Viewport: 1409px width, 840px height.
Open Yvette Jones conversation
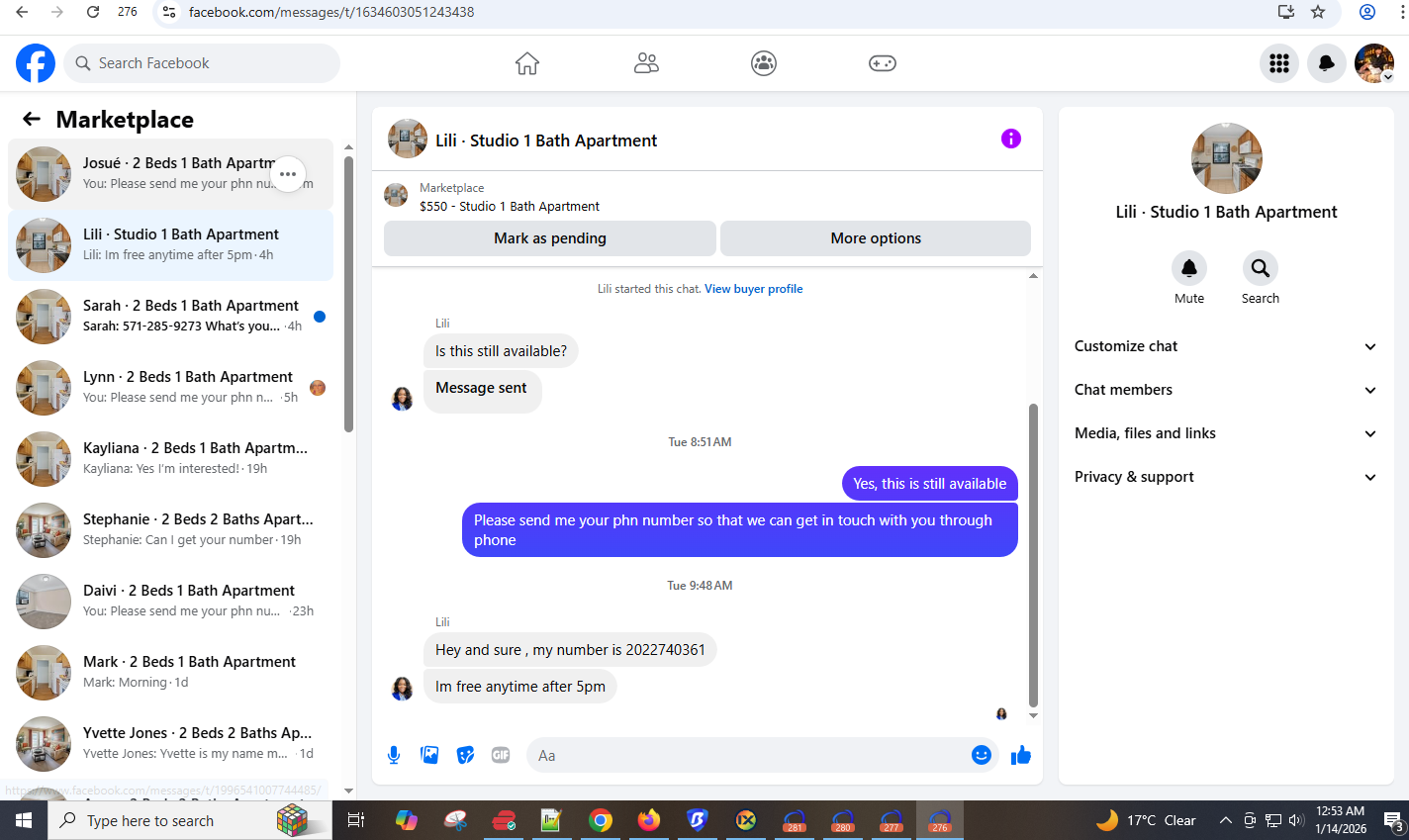(x=170, y=744)
